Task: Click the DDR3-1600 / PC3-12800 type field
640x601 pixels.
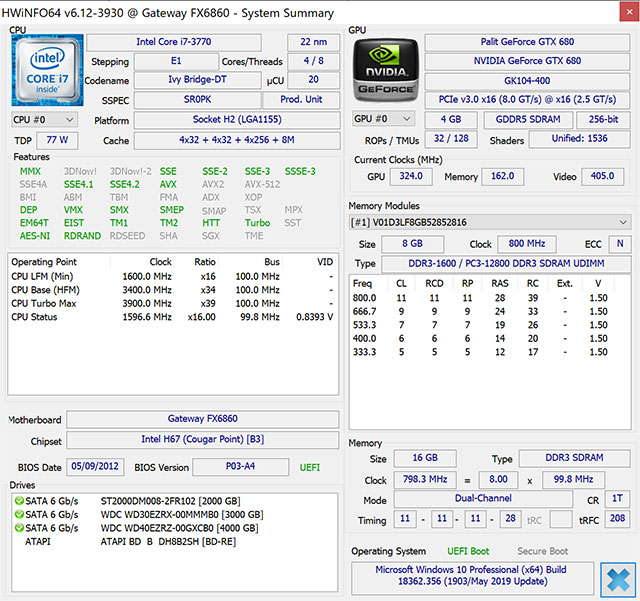Action: click(506, 264)
